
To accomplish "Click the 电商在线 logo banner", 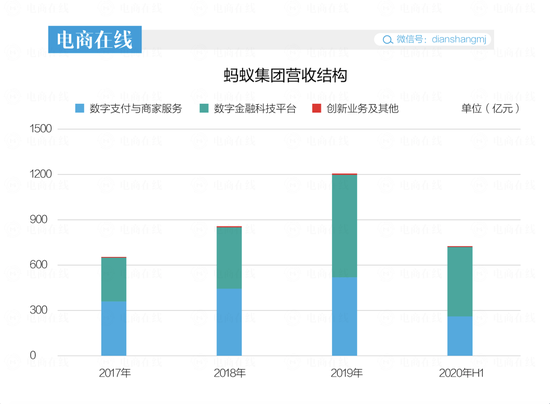I will coord(95,39).
